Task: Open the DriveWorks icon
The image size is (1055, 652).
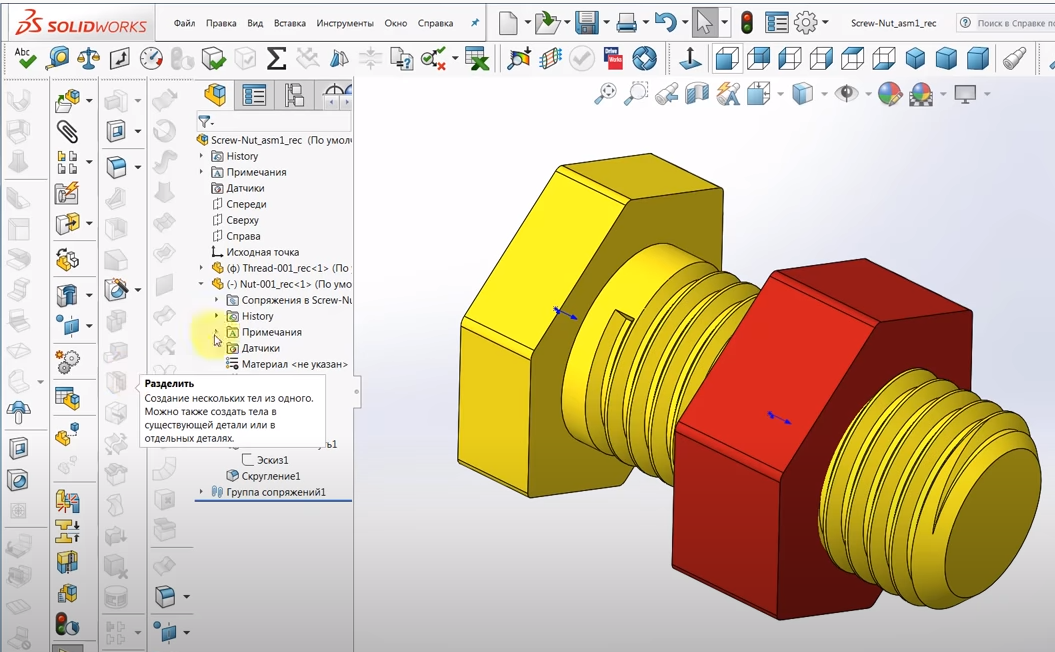Action: coord(612,59)
